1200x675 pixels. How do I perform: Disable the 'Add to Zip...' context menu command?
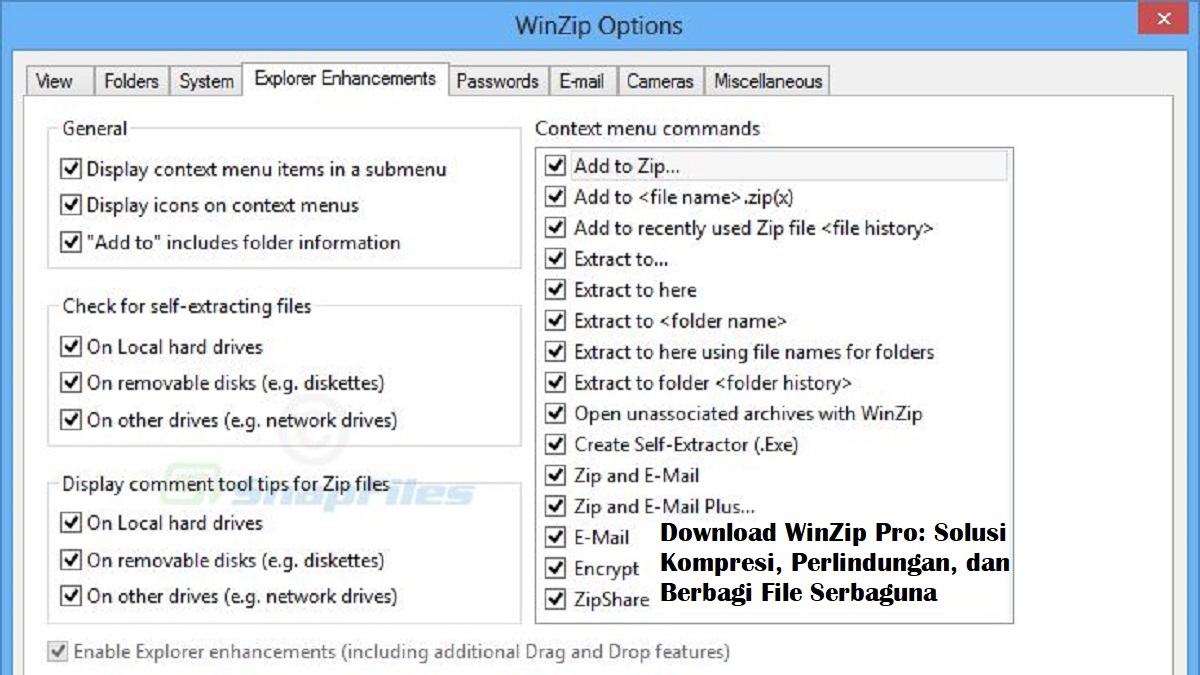555,166
